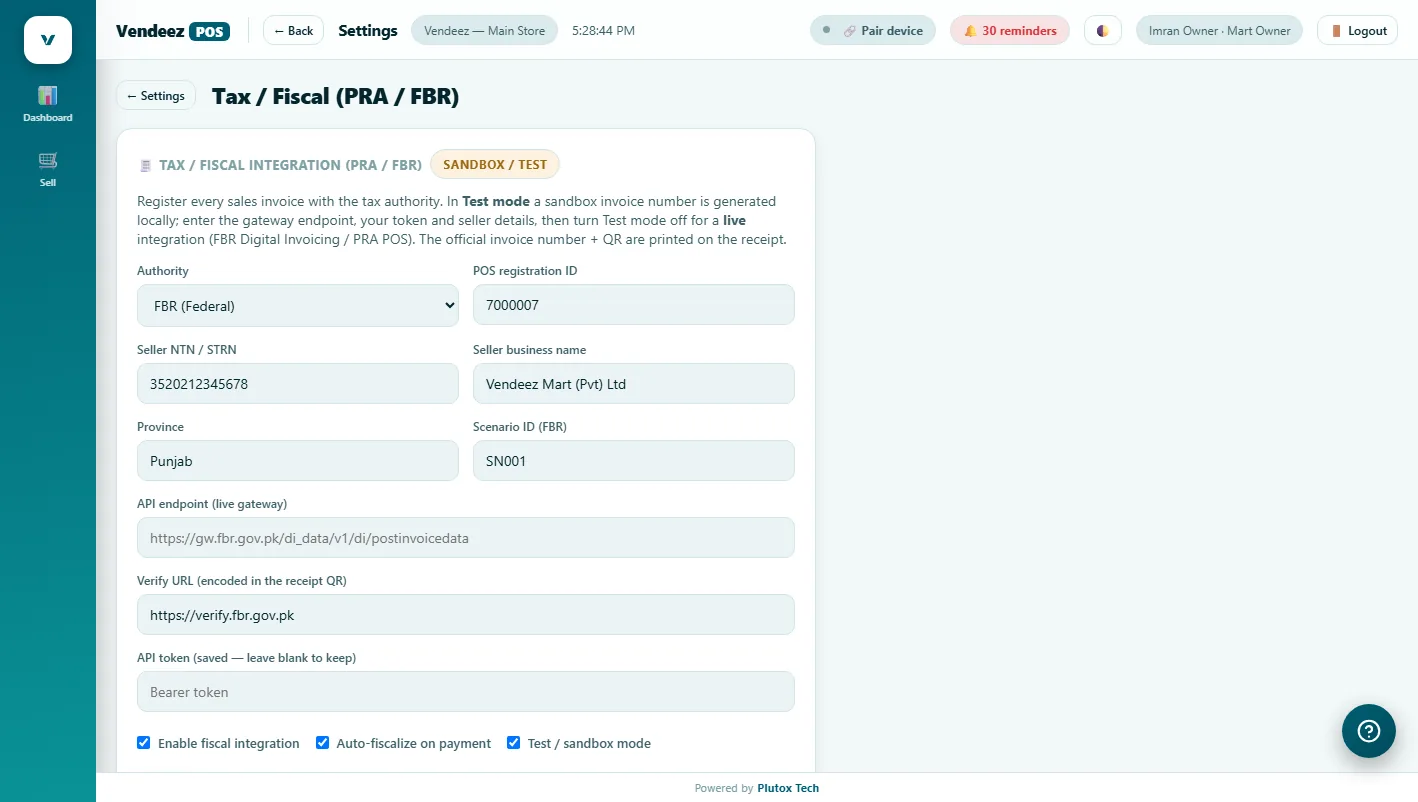Open the Dashboard chart icon

point(48,96)
